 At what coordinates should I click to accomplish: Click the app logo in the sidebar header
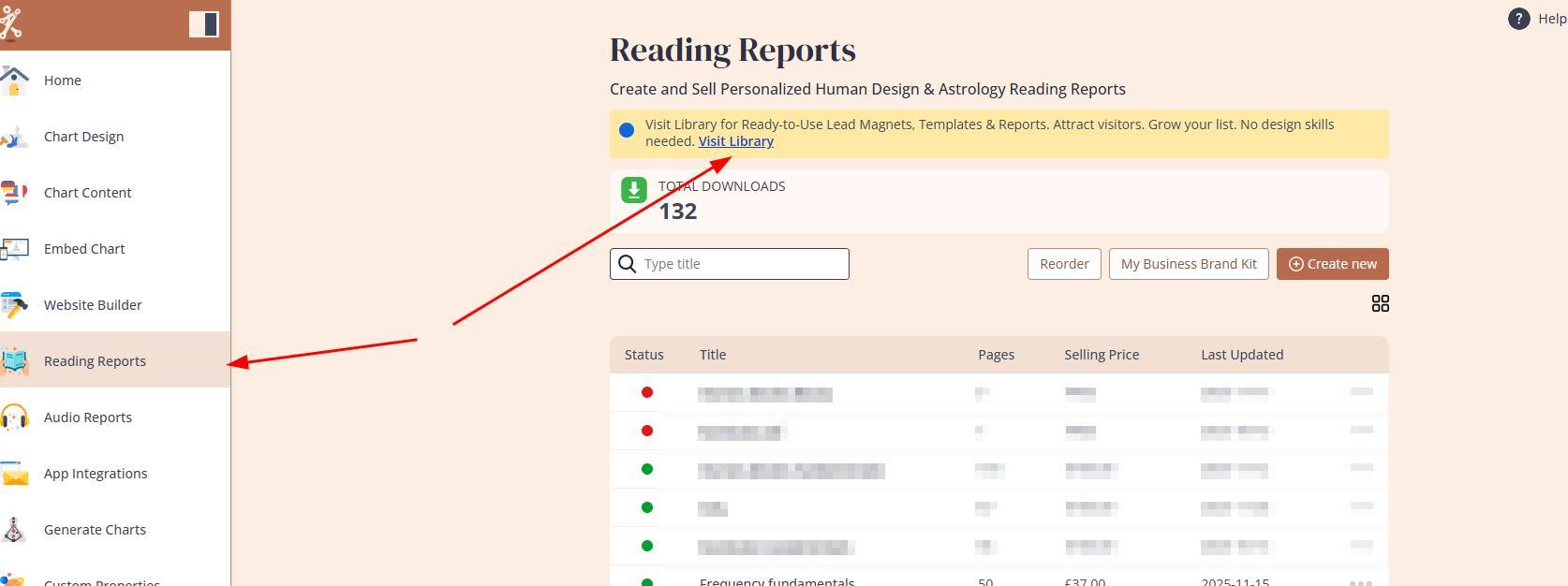(x=11, y=23)
